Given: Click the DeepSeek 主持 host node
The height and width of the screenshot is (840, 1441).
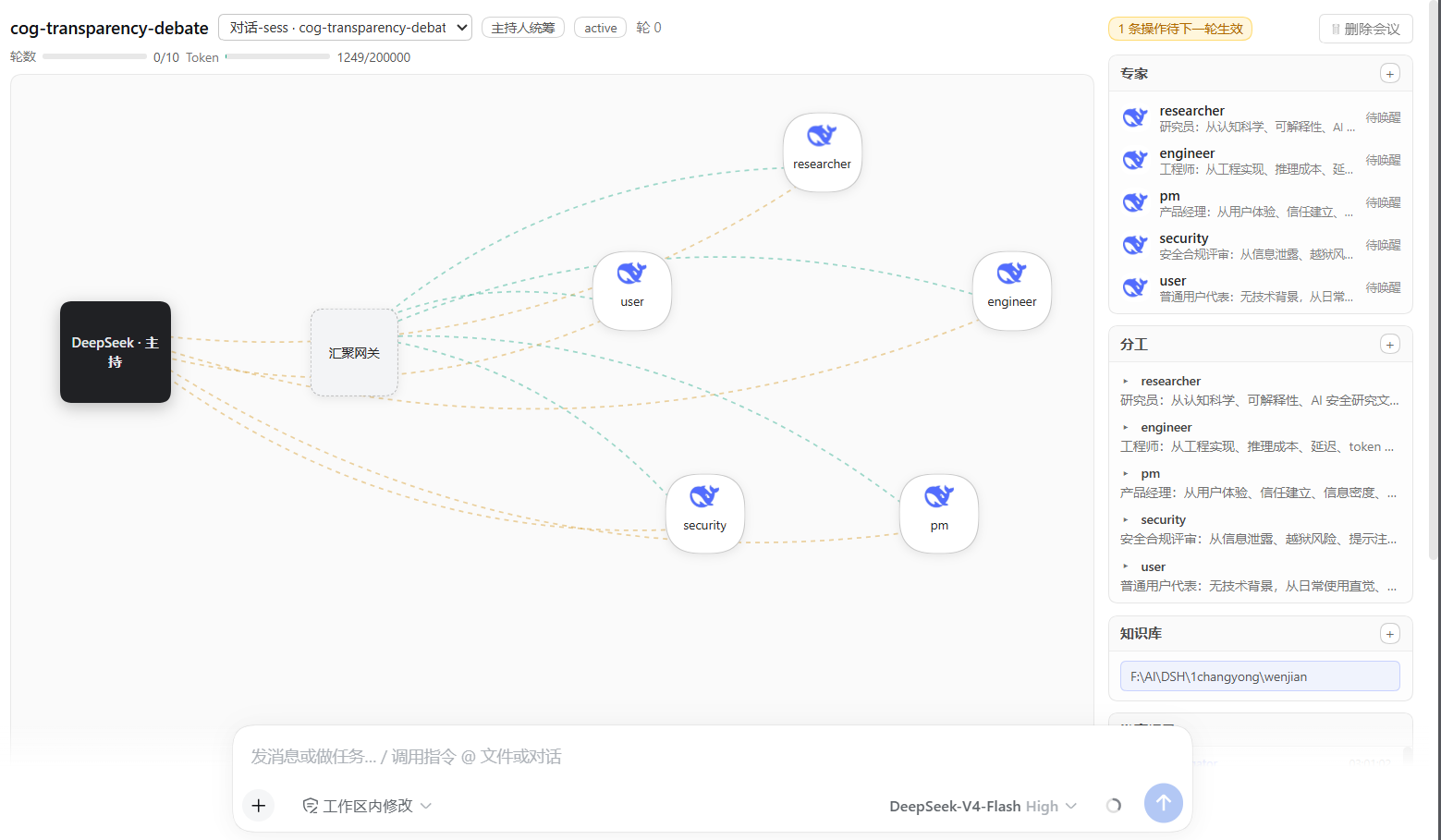Looking at the screenshot, I should coord(116,352).
